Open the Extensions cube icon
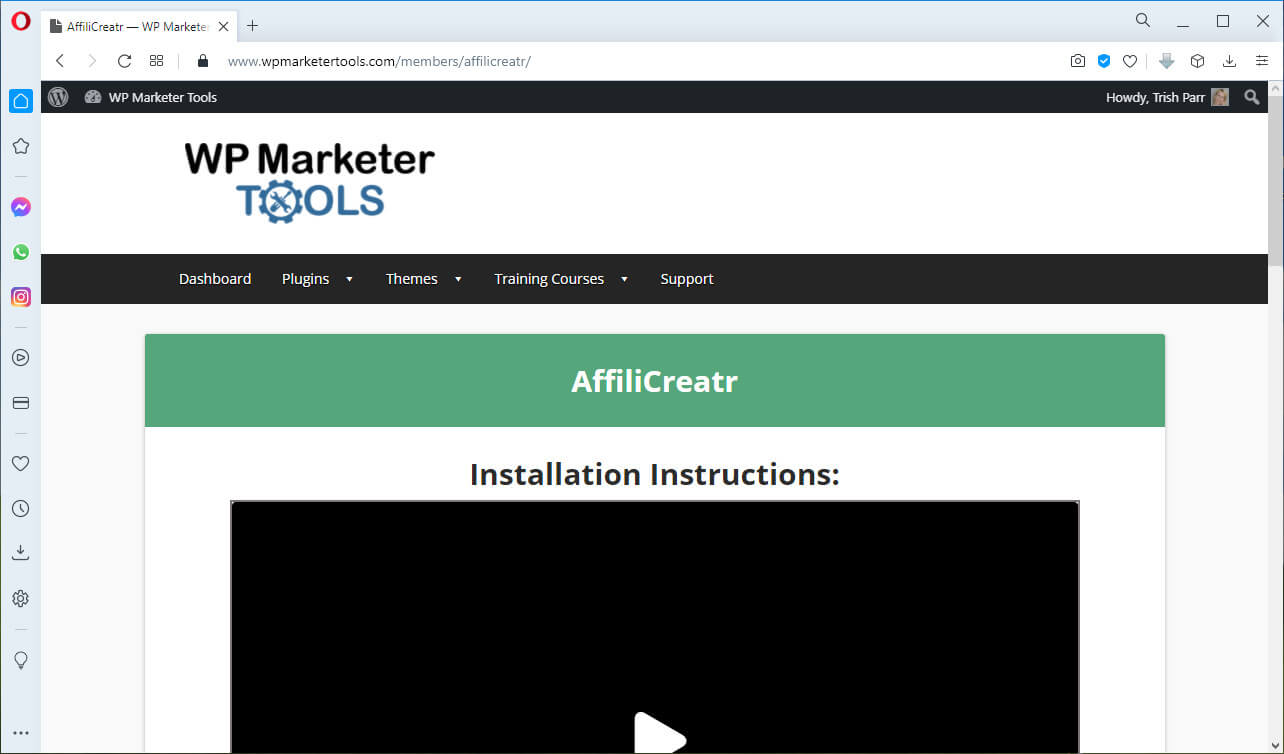 pos(1197,61)
